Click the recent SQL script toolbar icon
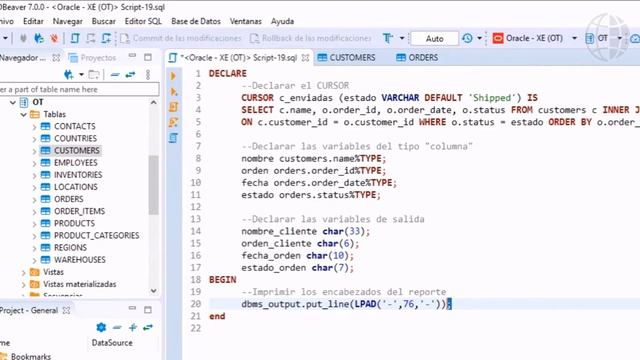Image resolution: width=640 pixels, height=360 pixels. pos(91,38)
